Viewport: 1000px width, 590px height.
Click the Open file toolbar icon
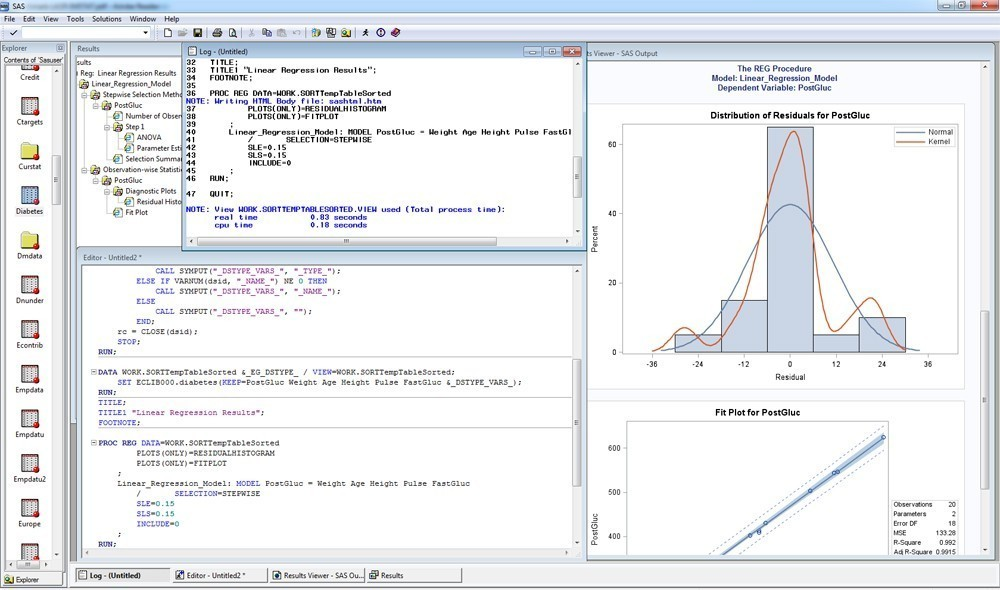[182, 33]
